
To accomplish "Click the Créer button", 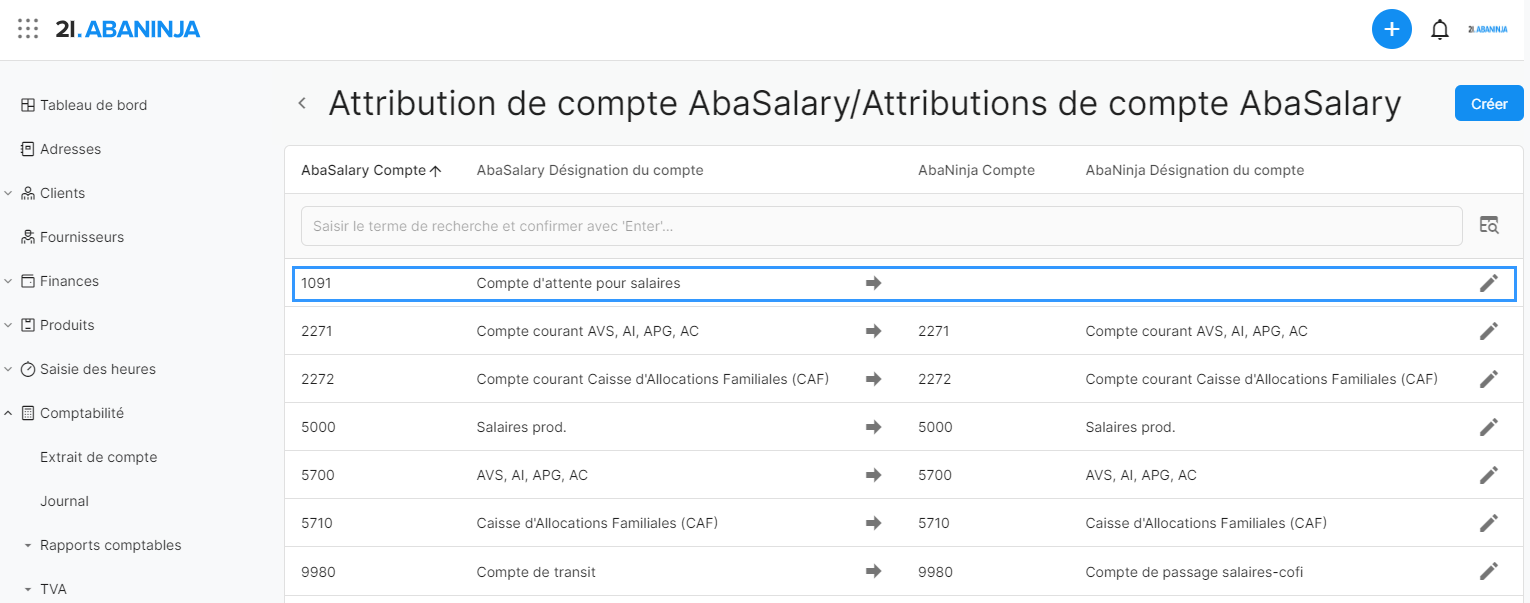I will (x=1489, y=104).
